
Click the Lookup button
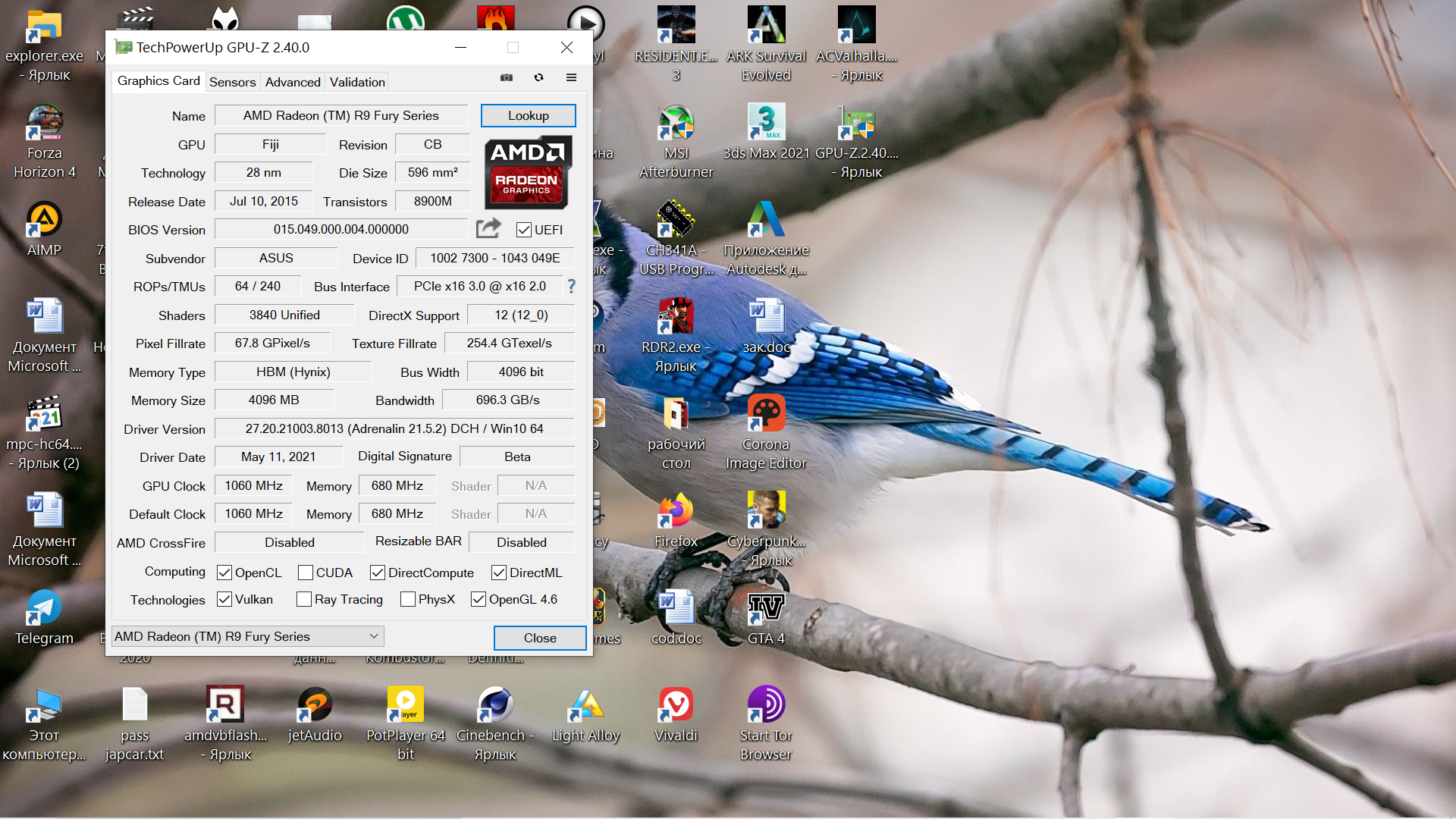coord(528,115)
